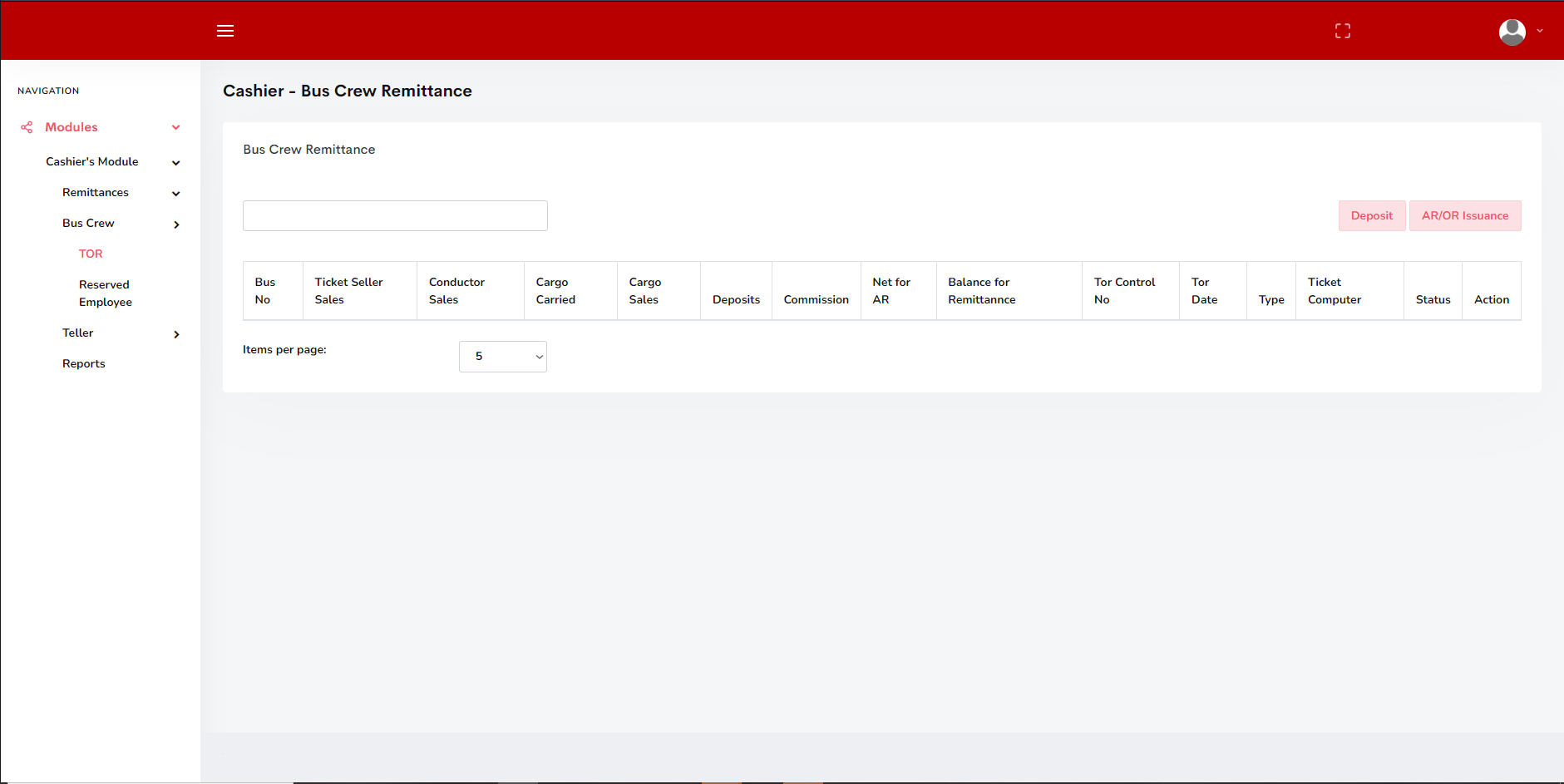Toggle fullscreen mode icon
Image resolution: width=1564 pixels, height=784 pixels.
coord(1342,31)
